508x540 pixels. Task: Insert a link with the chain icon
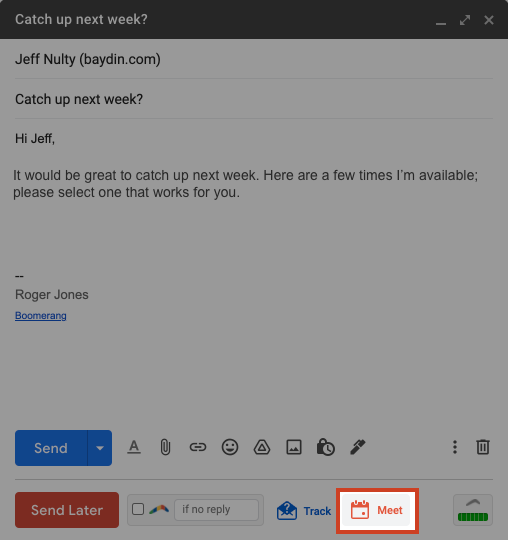coord(198,447)
